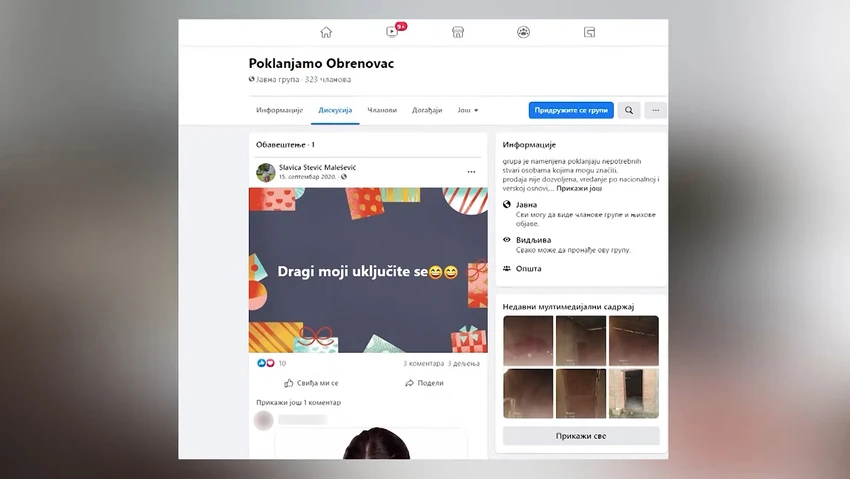Open the brick doorway media thumbnail
The image size is (850, 479).
pyautogui.click(x=634, y=393)
